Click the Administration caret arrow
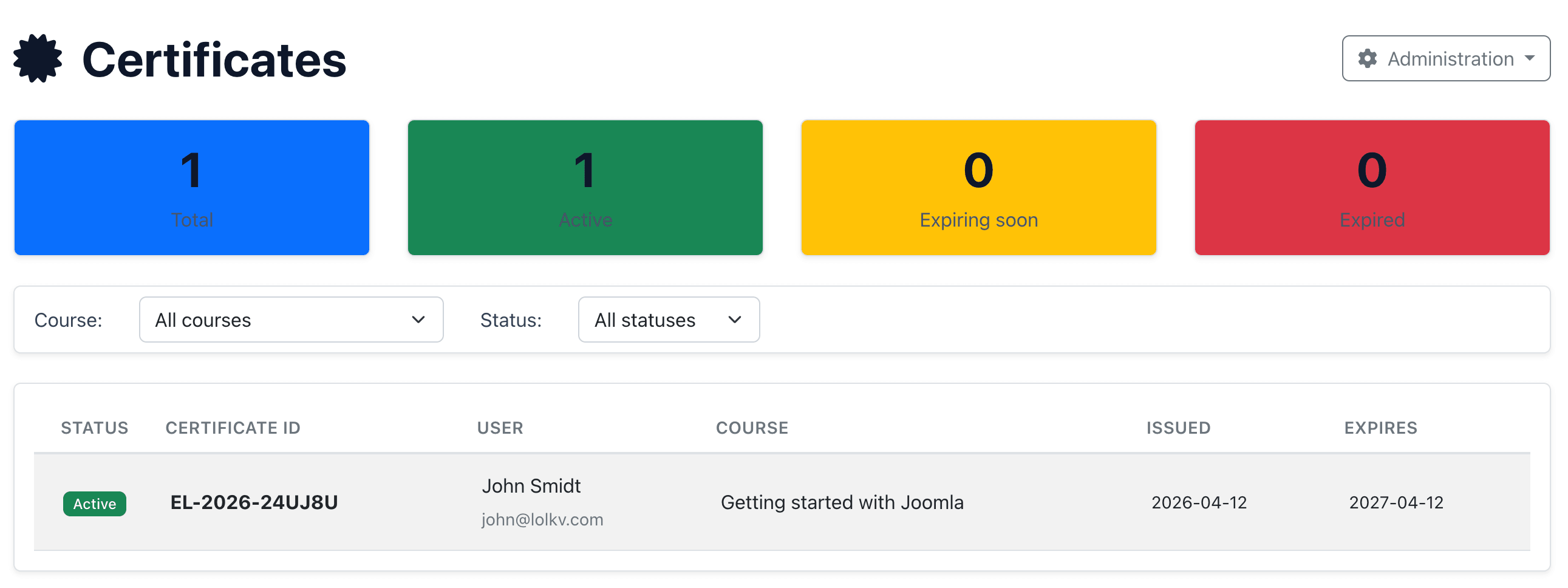The width and height of the screenshot is (1568, 588). coord(1530,58)
